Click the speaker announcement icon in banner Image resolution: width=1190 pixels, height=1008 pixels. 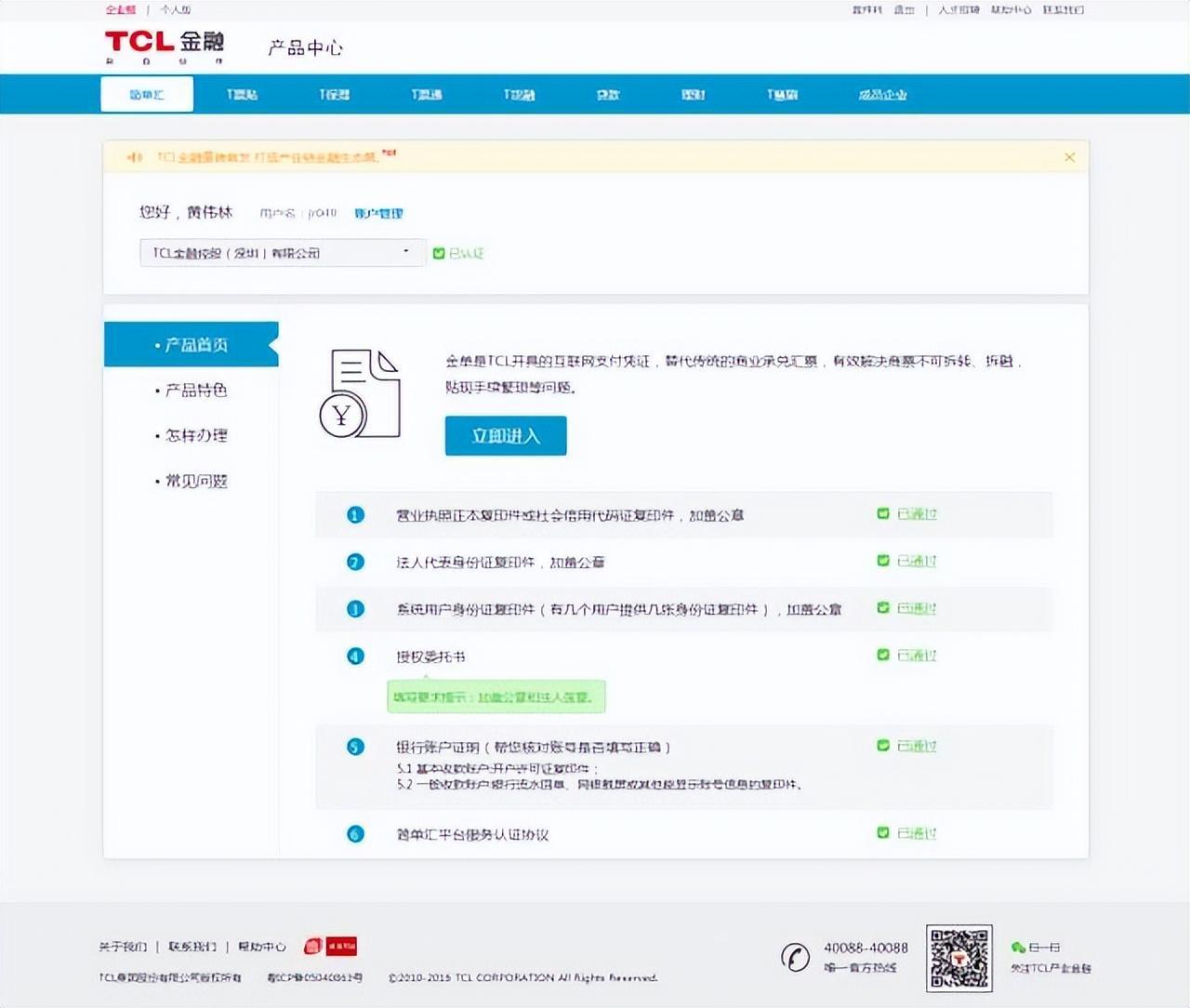pos(135,157)
